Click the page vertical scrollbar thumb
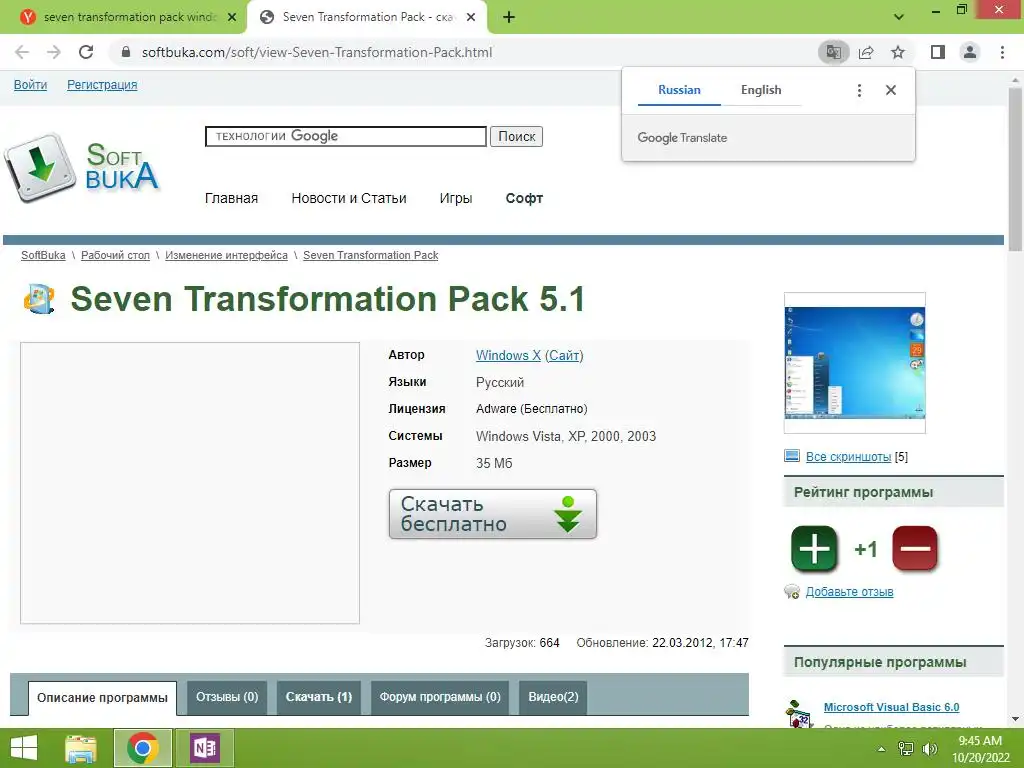Image resolution: width=1024 pixels, height=768 pixels. coord(1015,168)
